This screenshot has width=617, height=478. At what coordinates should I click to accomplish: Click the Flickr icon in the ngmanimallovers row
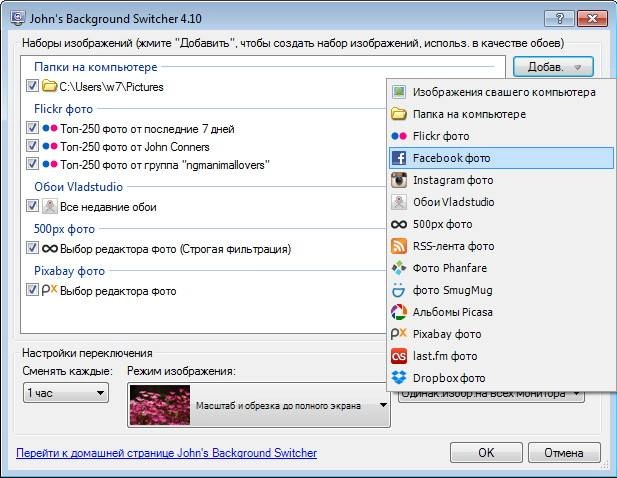(x=50, y=164)
